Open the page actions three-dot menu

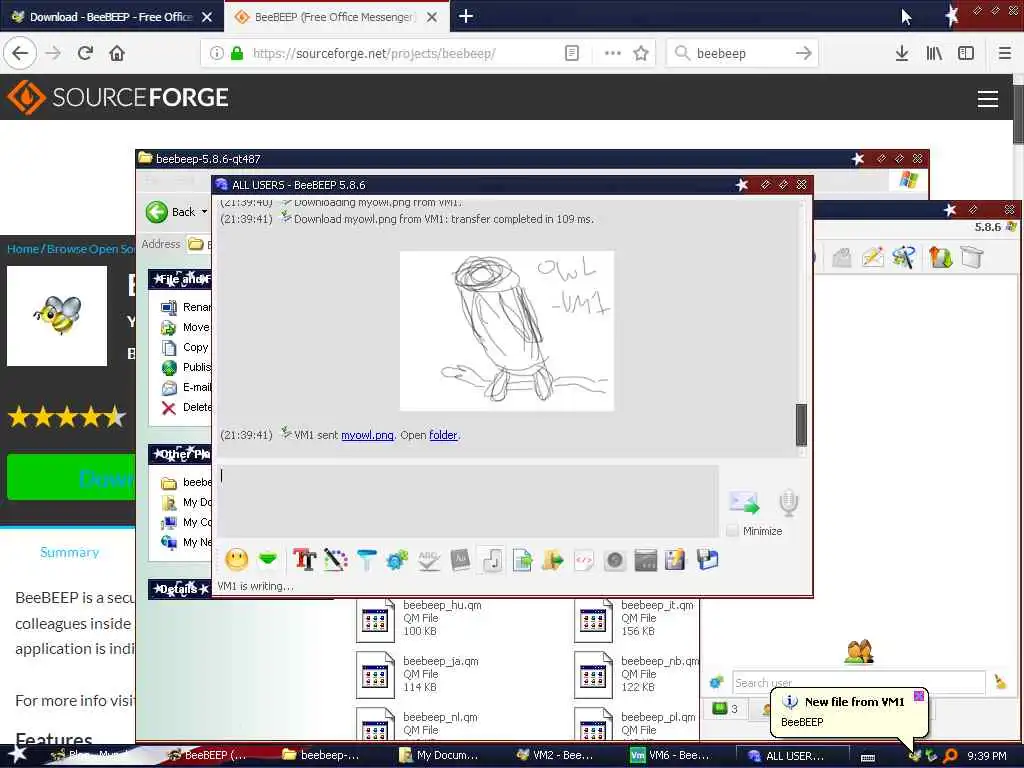(x=613, y=53)
